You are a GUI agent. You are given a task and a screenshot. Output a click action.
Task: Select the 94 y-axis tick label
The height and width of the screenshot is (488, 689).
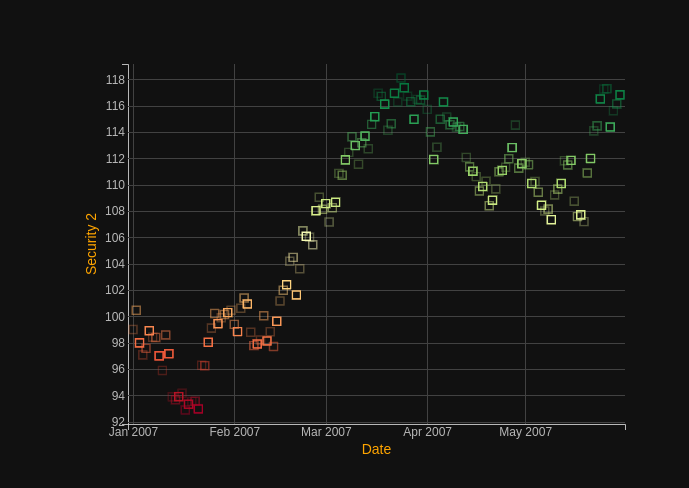click(118, 396)
